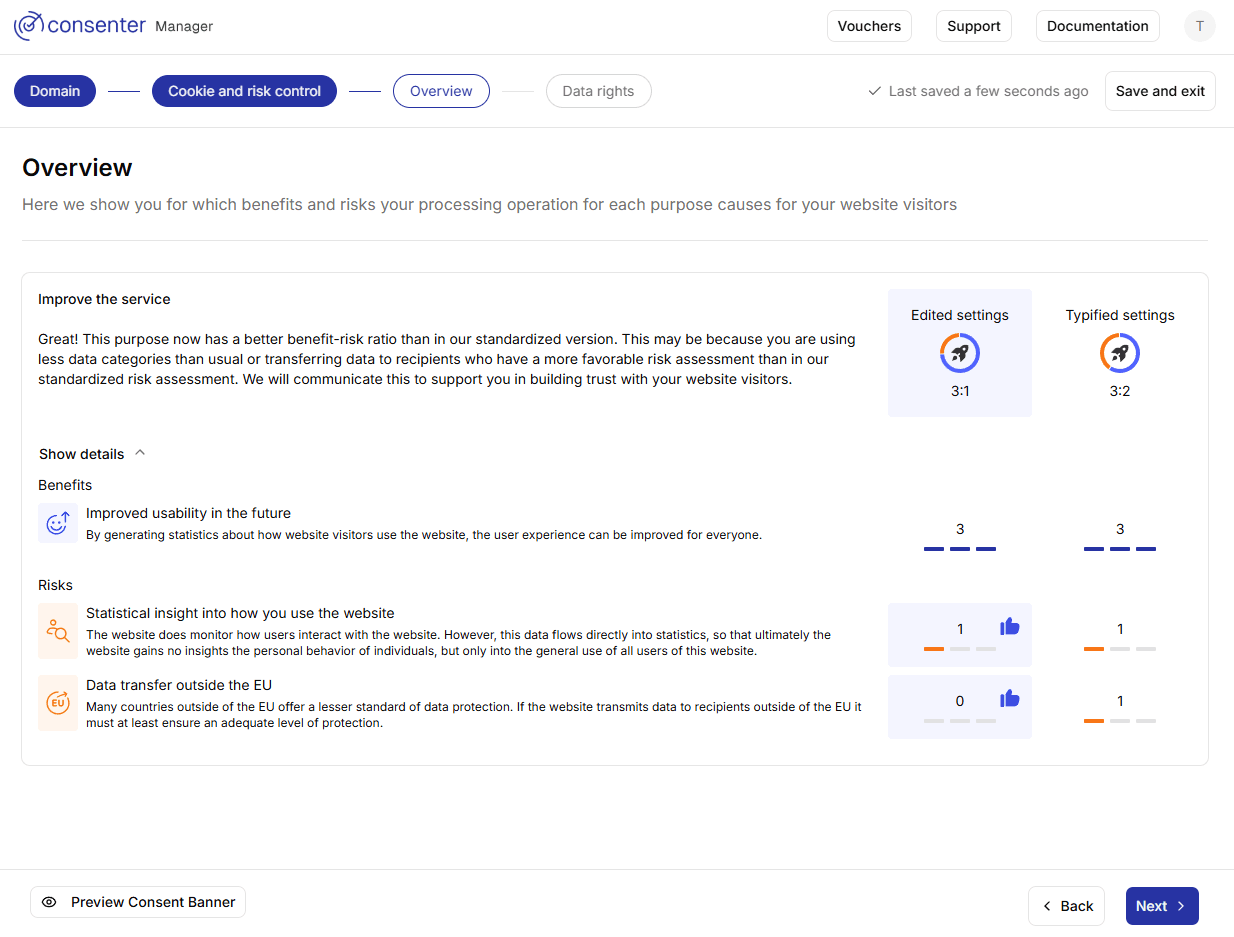Click the eye icon on Preview Consent Banner

50,901
